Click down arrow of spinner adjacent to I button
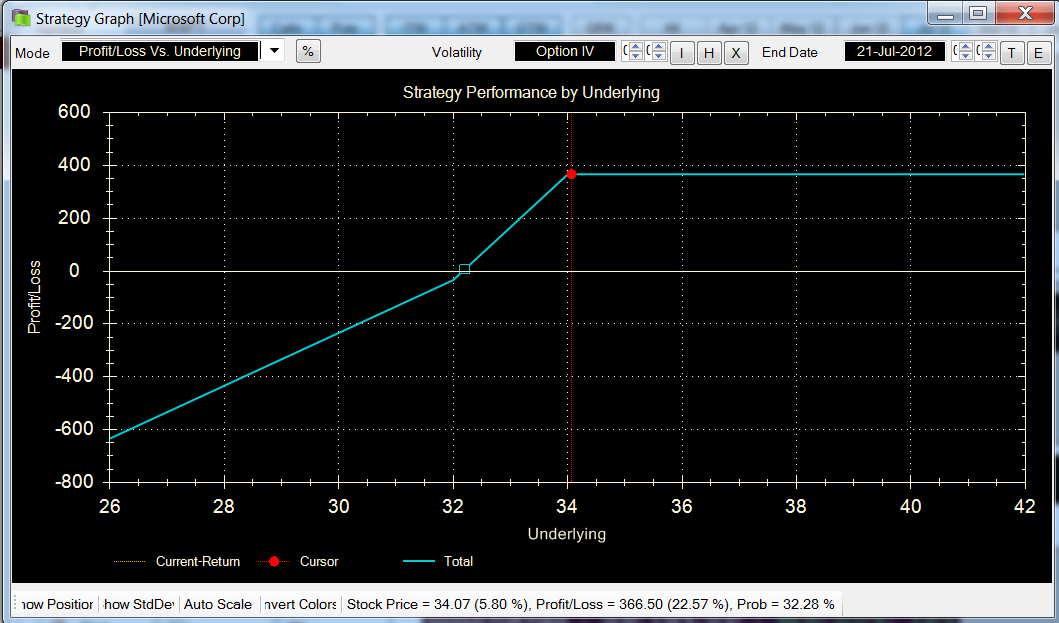1059x623 pixels. (x=658, y=56)
